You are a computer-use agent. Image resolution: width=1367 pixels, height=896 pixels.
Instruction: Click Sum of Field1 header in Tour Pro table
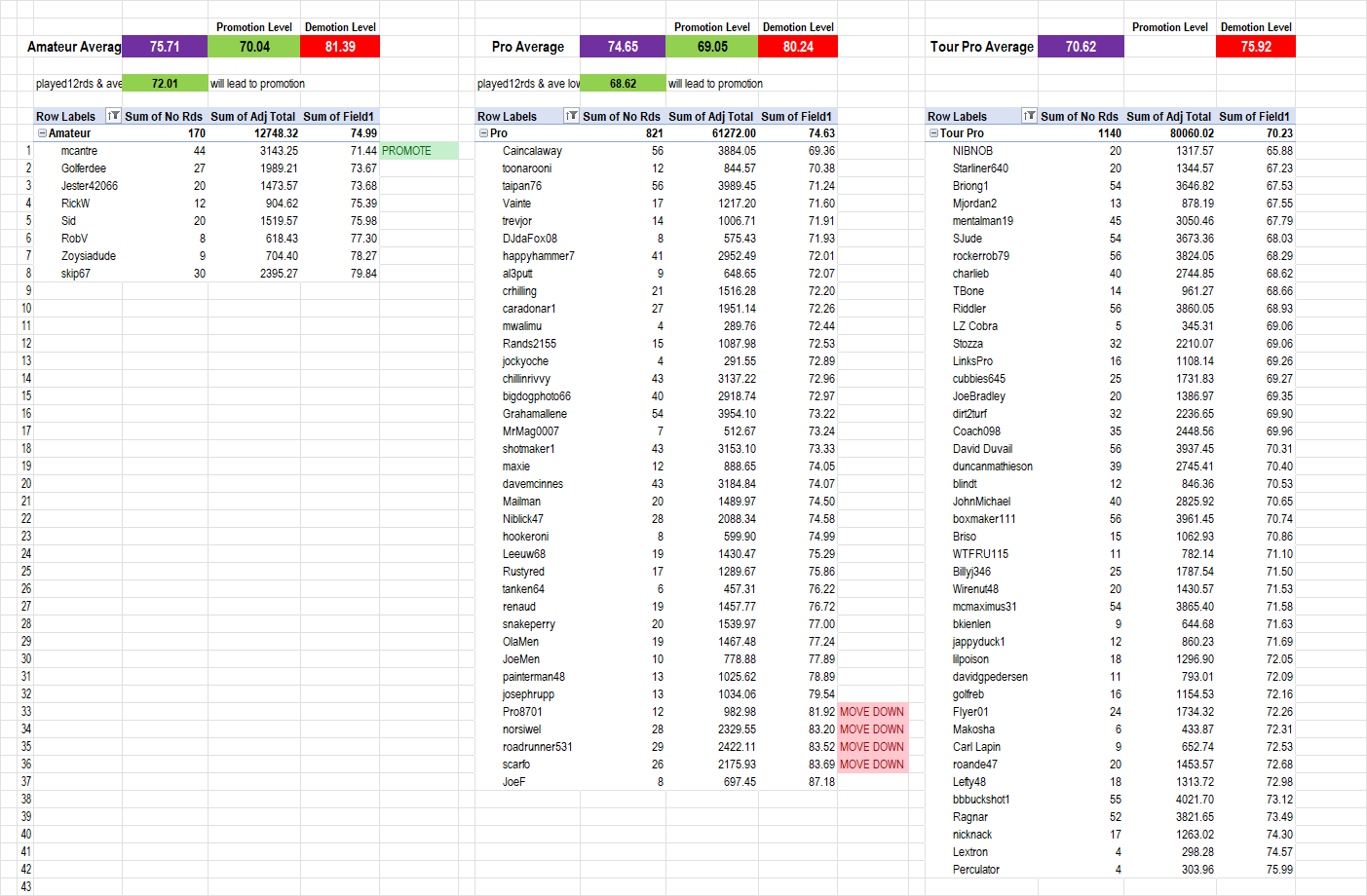[1254, 116]
